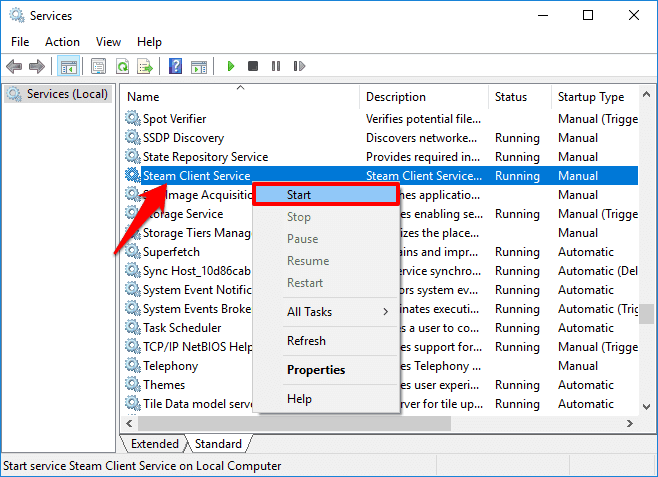This screenshot has width=658, height=477.
Task: Click gear icon beside TCP/IP NetBIOS Helper
Action: [x=133, y=347]
